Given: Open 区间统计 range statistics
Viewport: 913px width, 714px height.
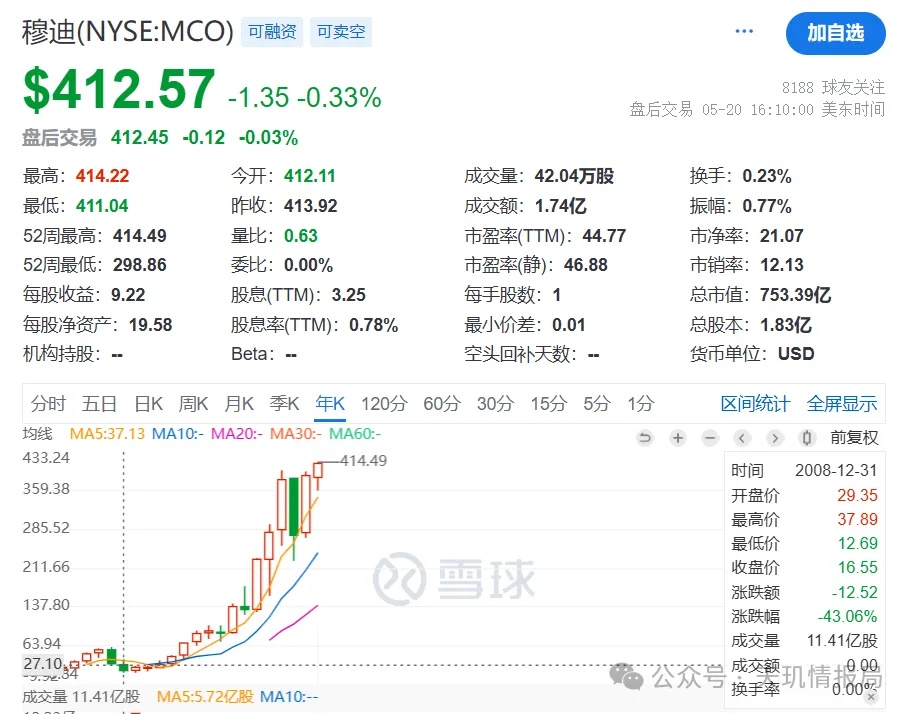Looking at the screenshot, I should coord(755,404).
